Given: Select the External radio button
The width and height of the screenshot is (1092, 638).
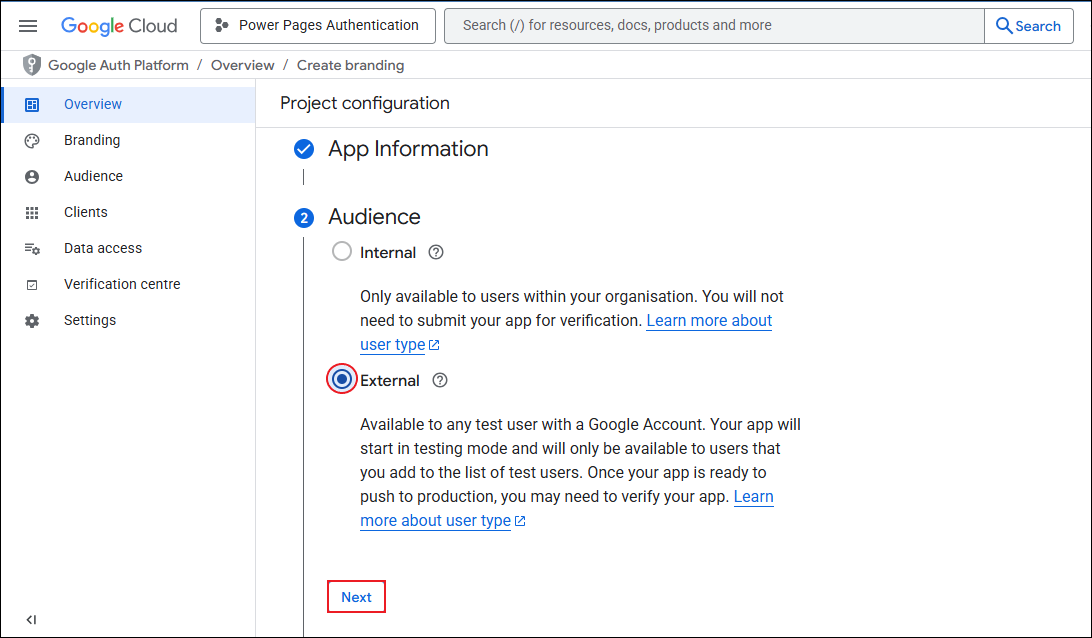Looking at the screenshot, I should click(342, 380).
